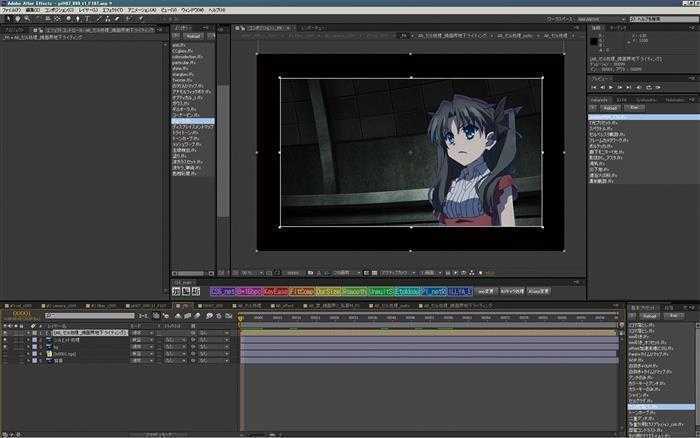Click the second script launcher icon before the colored buttons

[x=186, y=292]
